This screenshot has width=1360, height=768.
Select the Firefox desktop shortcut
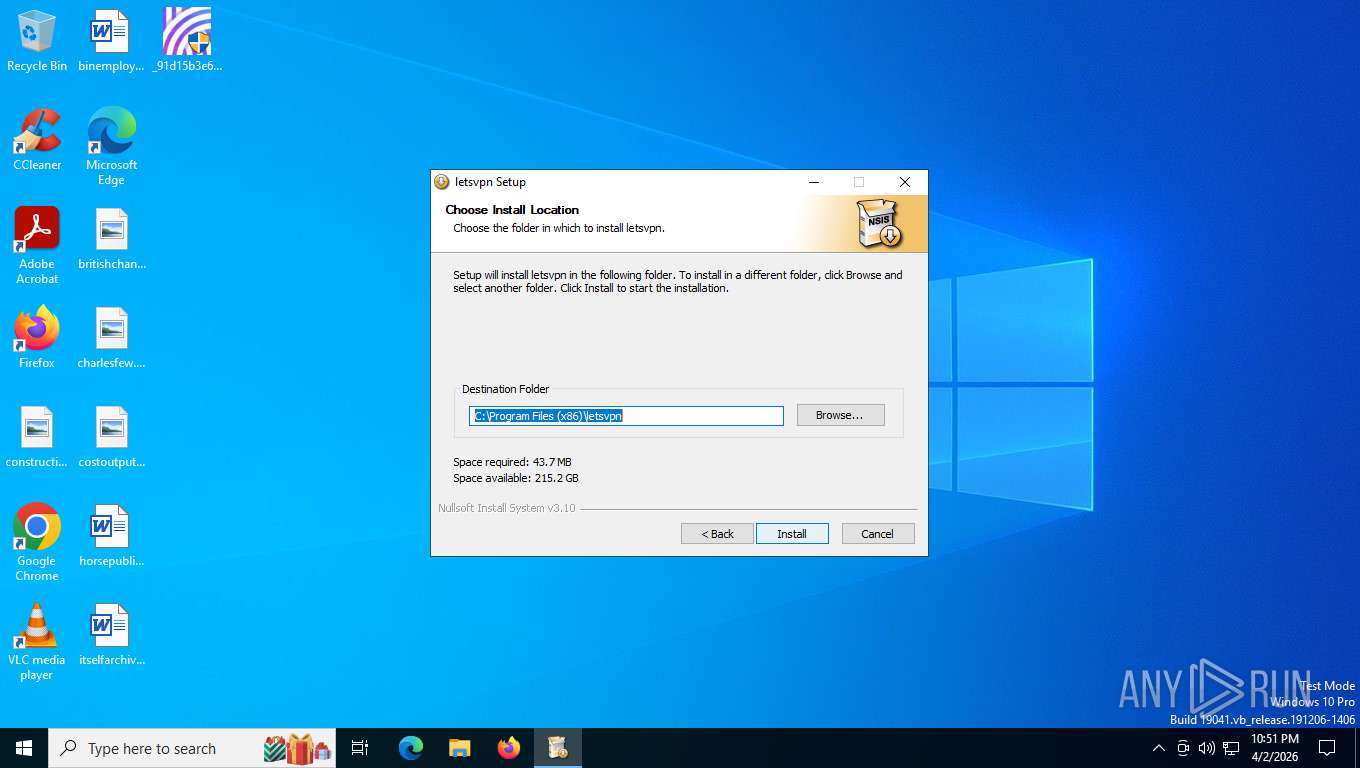37,338
